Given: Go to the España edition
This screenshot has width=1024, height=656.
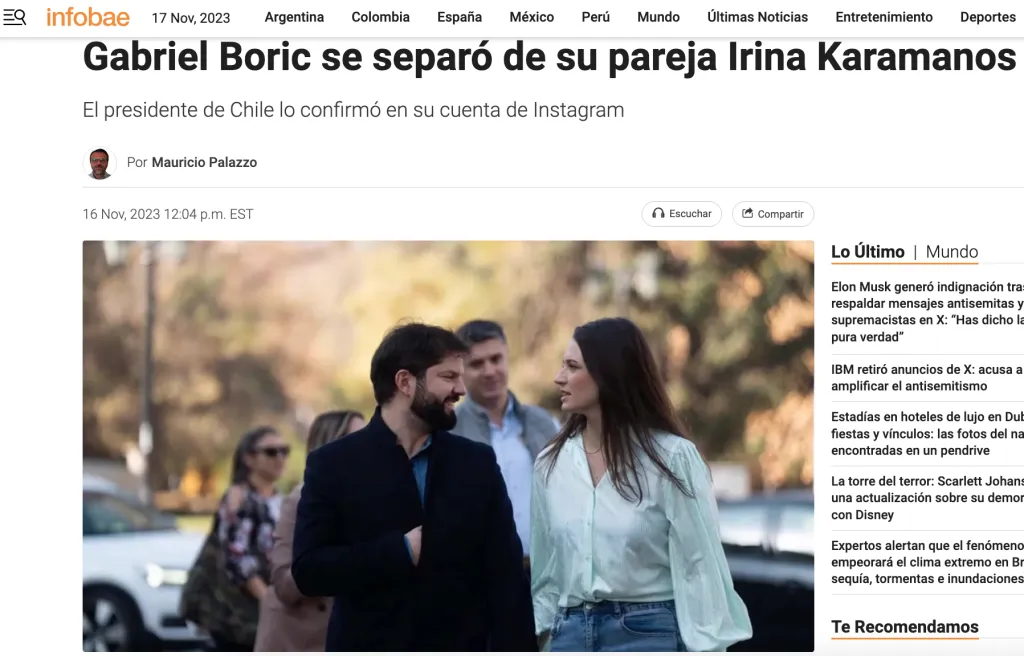Looking at the screenshot, I should tap(459, 17).
